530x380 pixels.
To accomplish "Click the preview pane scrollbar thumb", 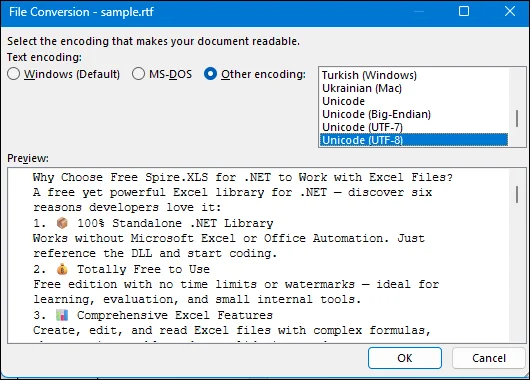I will click(x=517, y=194).
